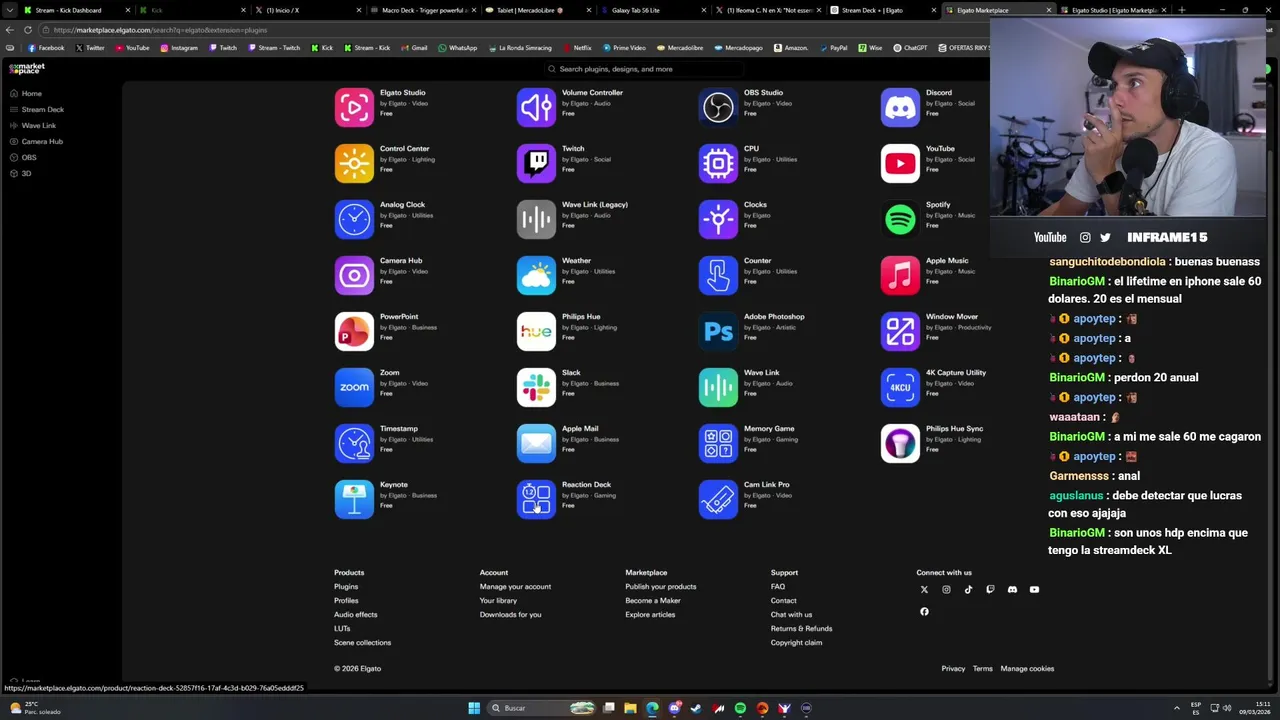Open the Netflix bookmark
Viewport: 1280px width, 720px height.
point(577,48)
